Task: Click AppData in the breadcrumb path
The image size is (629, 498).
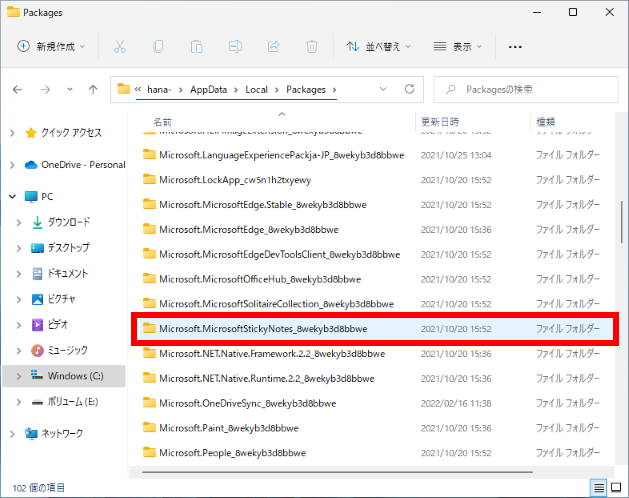Action: coord(209,89)
